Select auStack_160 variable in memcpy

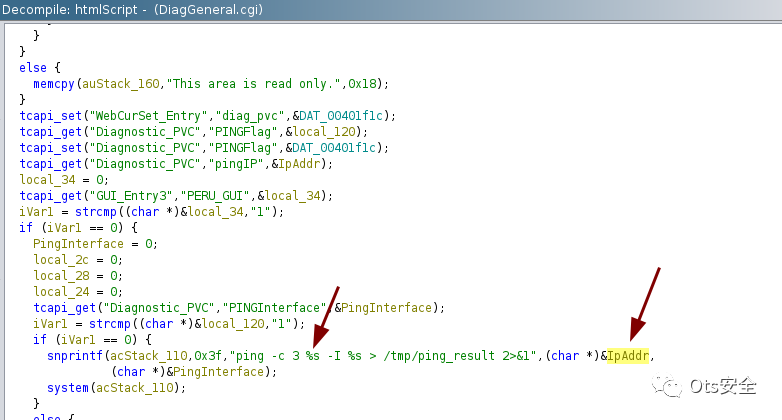[121, 84]
